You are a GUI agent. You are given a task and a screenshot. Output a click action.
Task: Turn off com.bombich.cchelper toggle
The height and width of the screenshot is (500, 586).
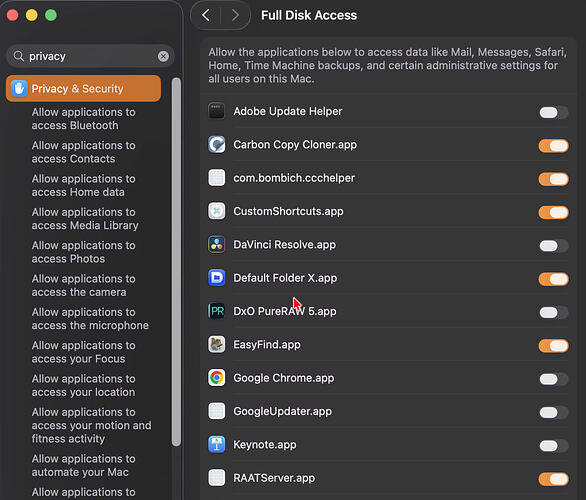point(553,179)
